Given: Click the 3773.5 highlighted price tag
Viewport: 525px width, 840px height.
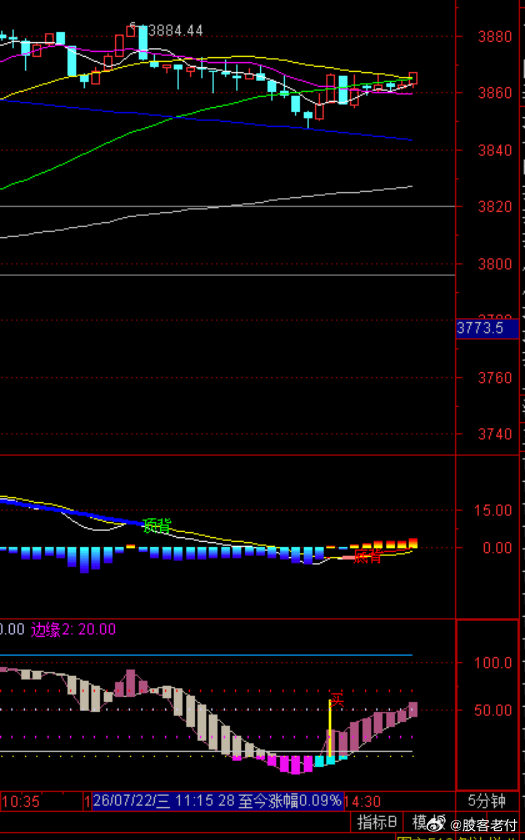Looking at the screenshot, I should click(x=487, y=328).
